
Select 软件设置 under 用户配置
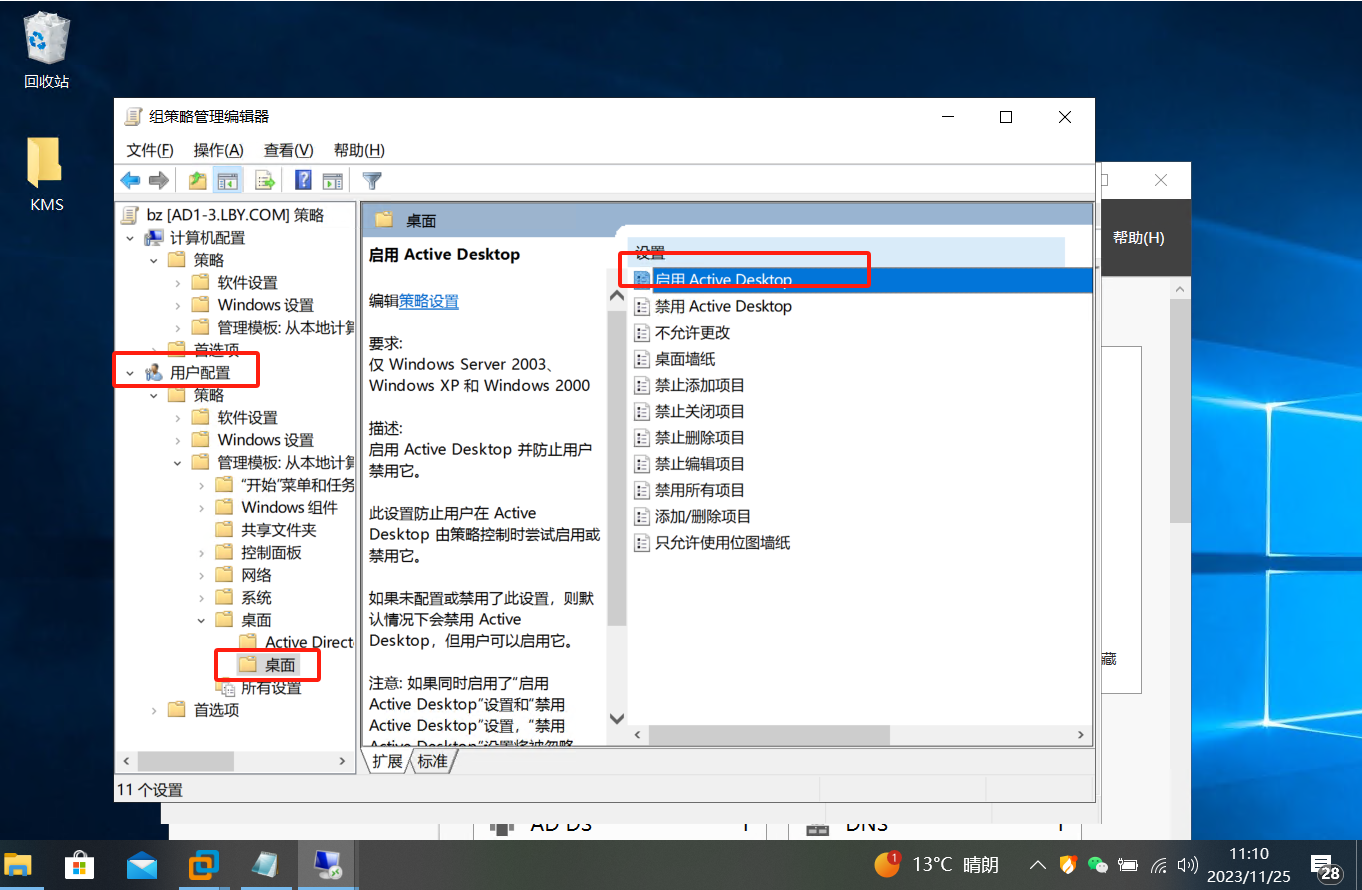pos(234,418)
